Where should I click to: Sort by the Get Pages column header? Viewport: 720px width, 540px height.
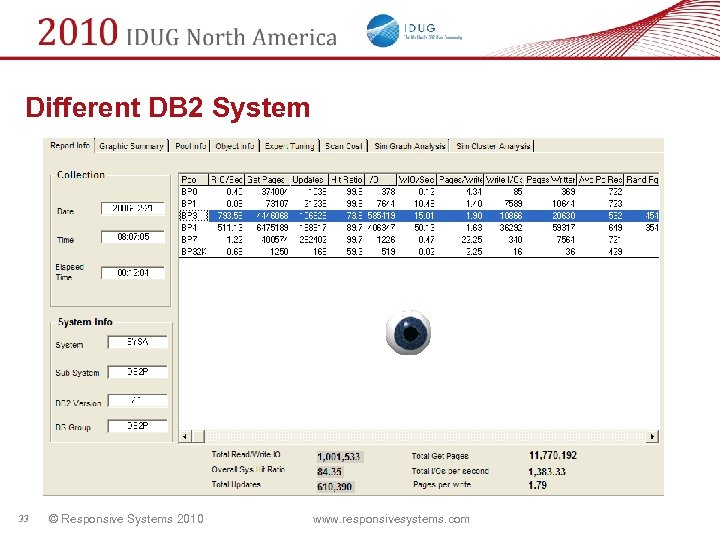coord(268,179)
